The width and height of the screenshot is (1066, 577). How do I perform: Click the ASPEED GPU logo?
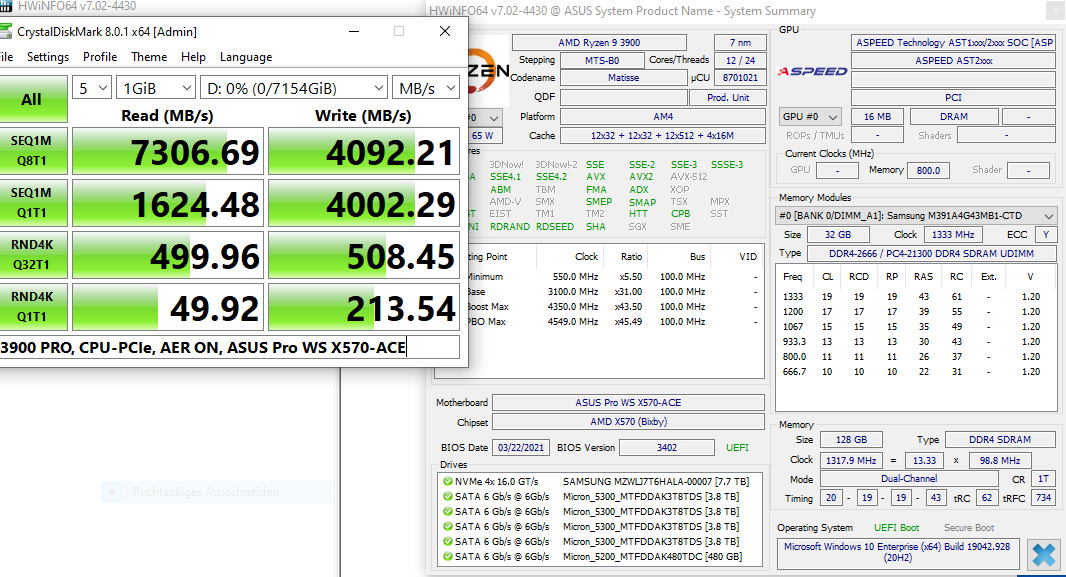[x=812, y=71]
